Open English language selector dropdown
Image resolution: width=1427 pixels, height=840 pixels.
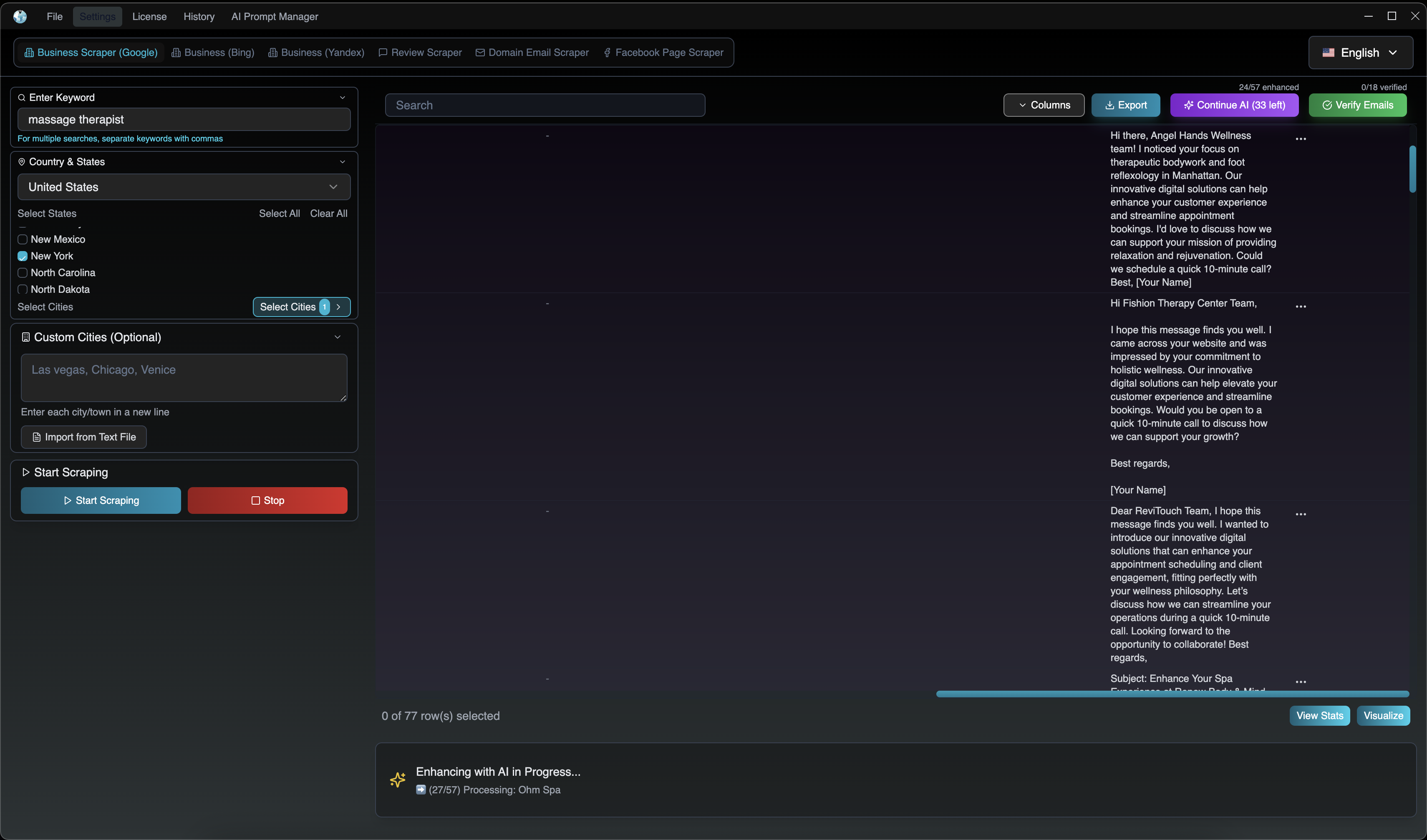tap(1360, 53)
